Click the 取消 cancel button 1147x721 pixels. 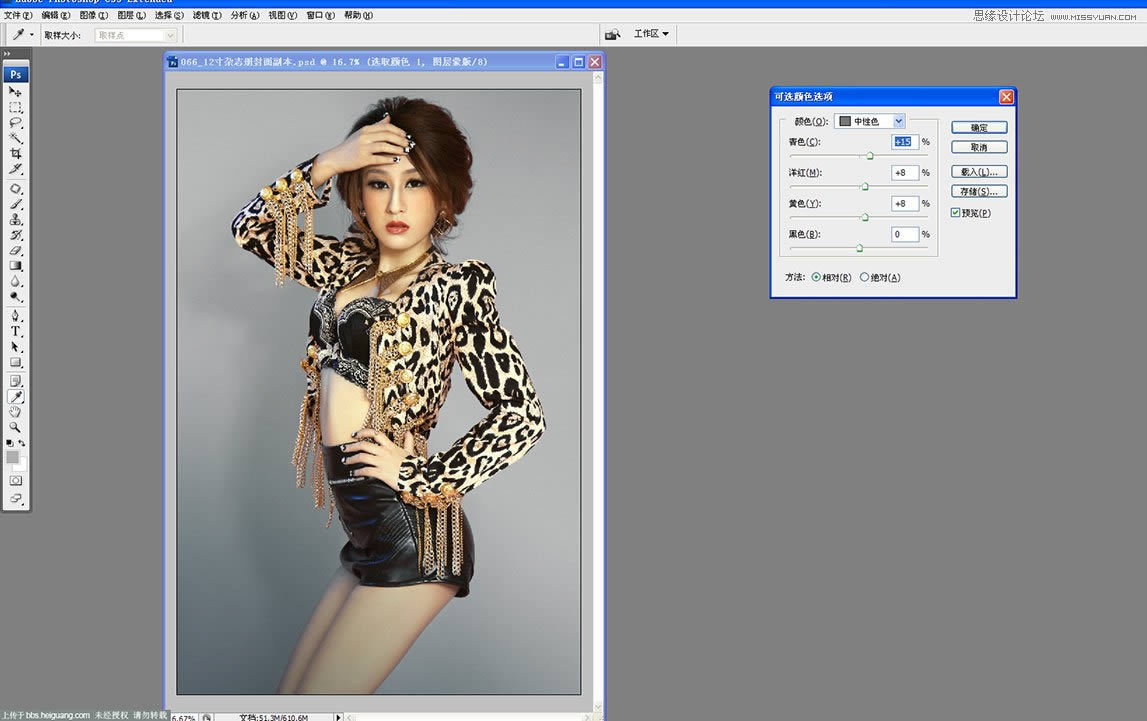click(x=979, y=147)
